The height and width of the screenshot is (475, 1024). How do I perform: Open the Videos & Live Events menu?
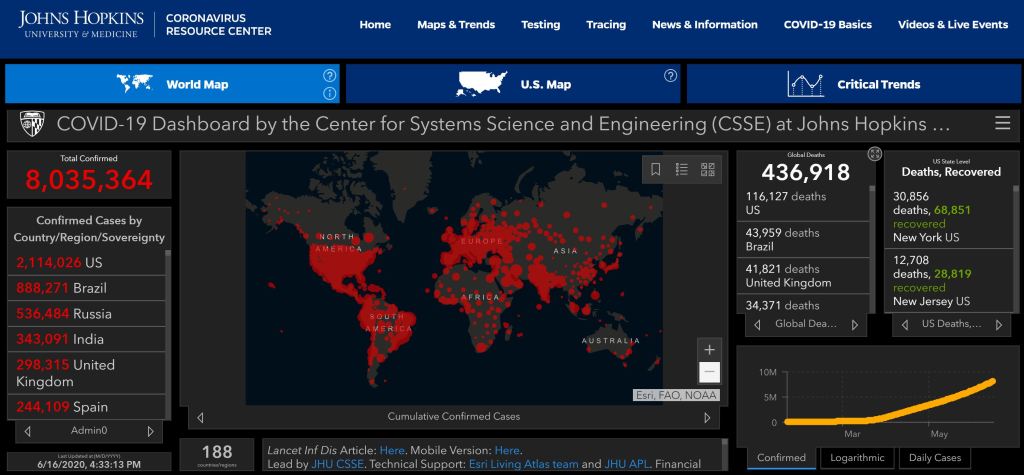[x=953, y=25]
